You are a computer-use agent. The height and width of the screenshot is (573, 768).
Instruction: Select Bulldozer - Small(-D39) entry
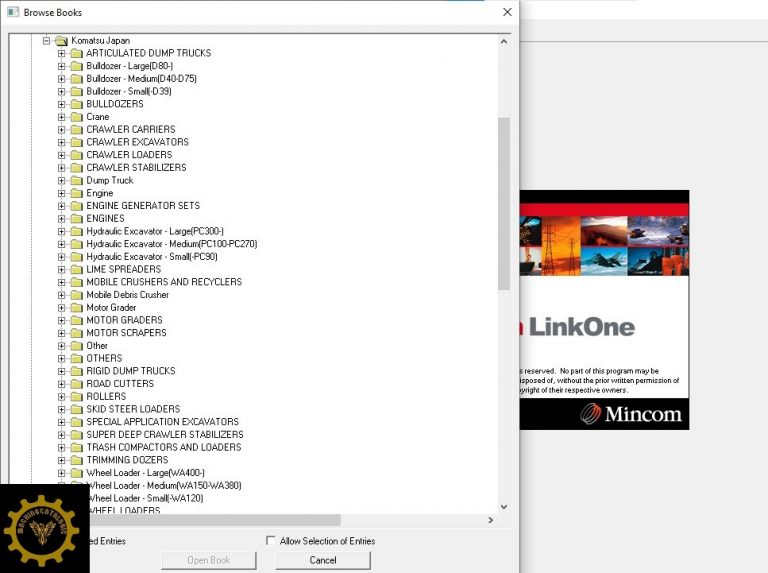(129, 91)
